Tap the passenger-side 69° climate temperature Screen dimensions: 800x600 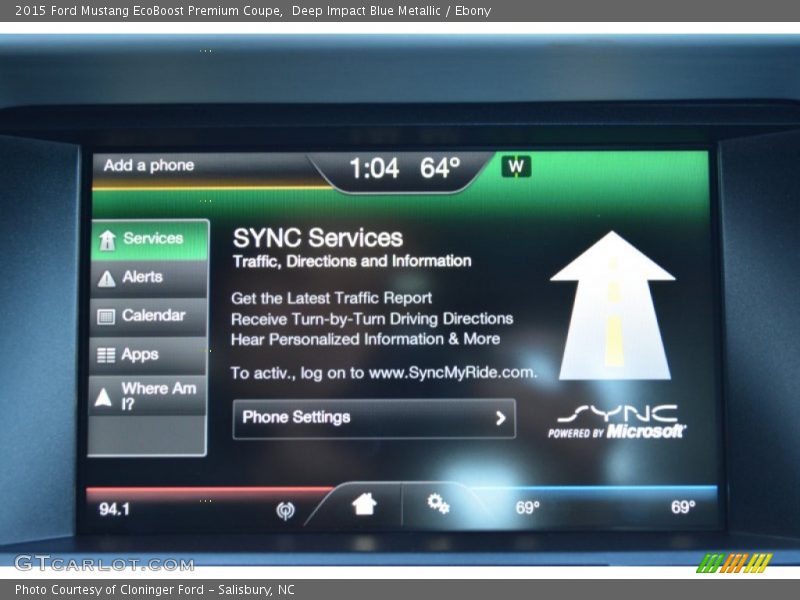point(683,507)
